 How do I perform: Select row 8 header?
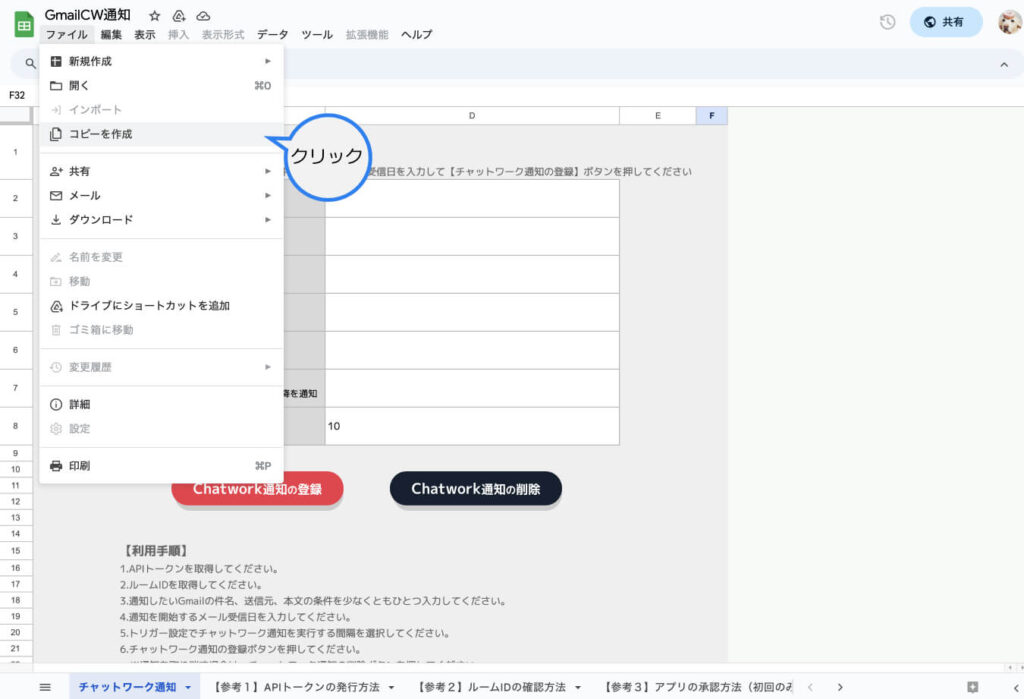(x=16, y=426)
